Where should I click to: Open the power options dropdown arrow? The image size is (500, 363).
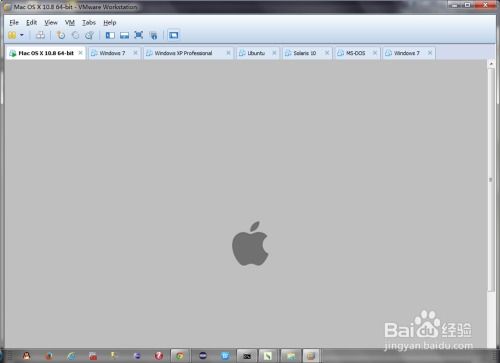(x=22, y=35)
